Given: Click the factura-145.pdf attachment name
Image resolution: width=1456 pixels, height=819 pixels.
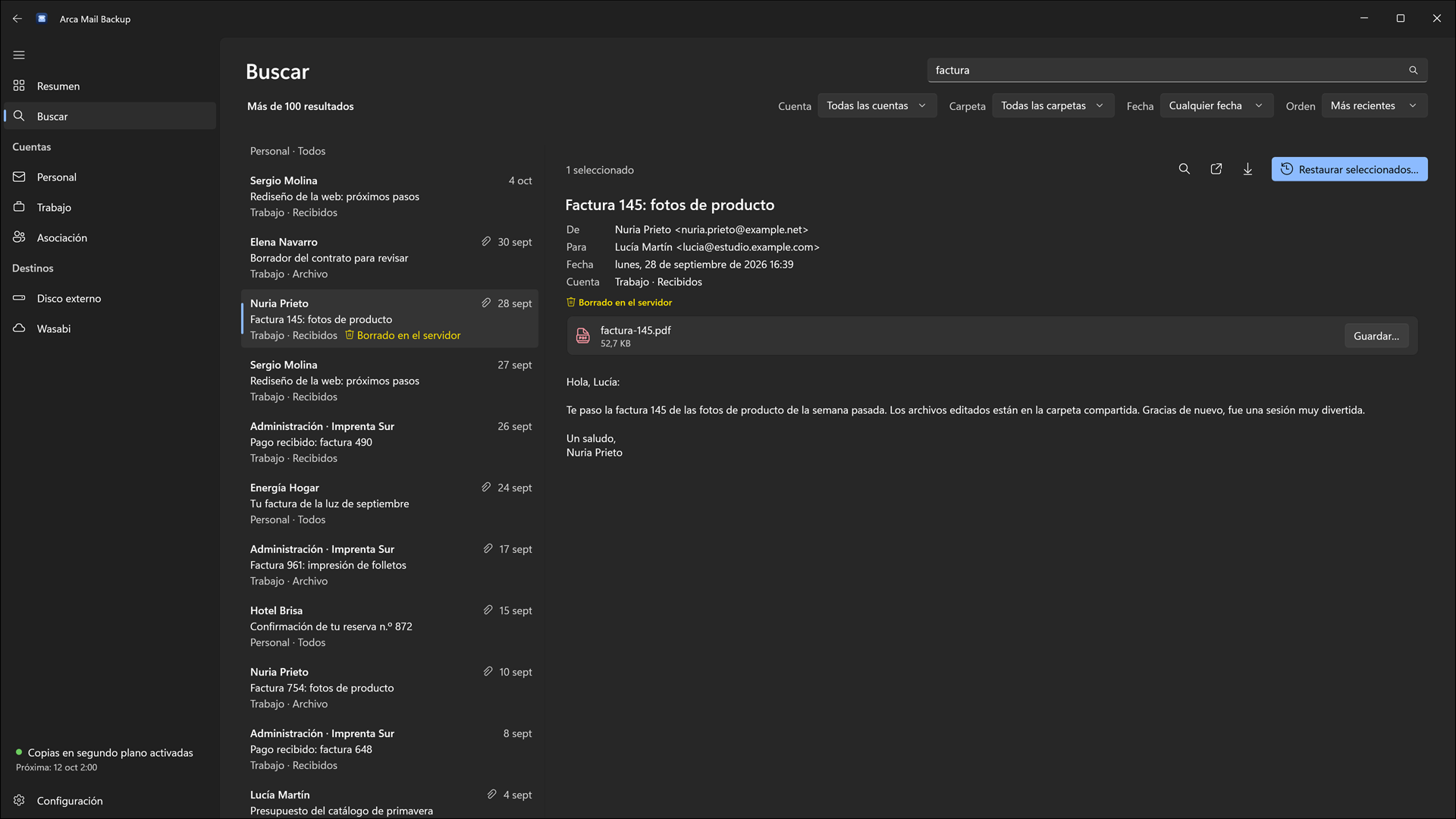Looking at the screenshot, I should click(x=635, y=330).
